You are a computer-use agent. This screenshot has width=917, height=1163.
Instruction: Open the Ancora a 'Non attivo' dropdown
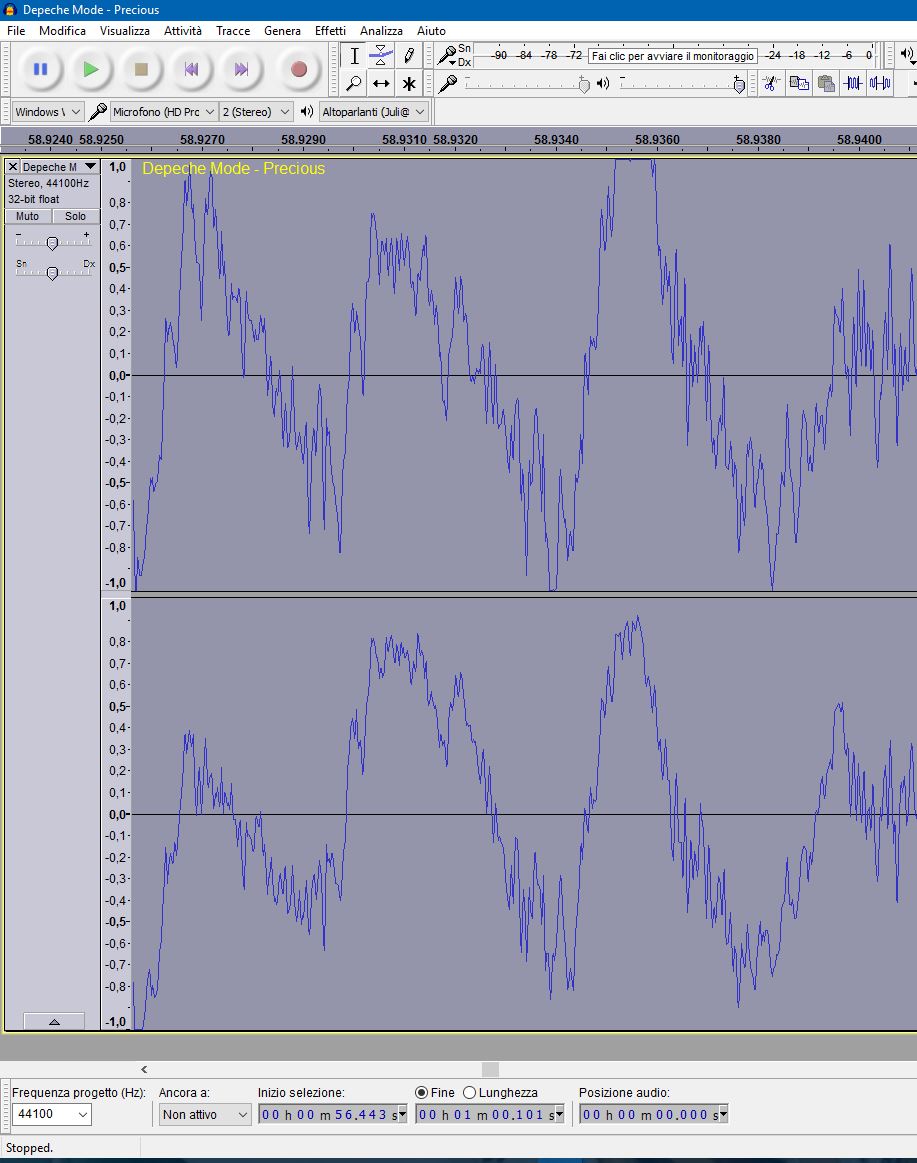click(x=205, y=1114)
